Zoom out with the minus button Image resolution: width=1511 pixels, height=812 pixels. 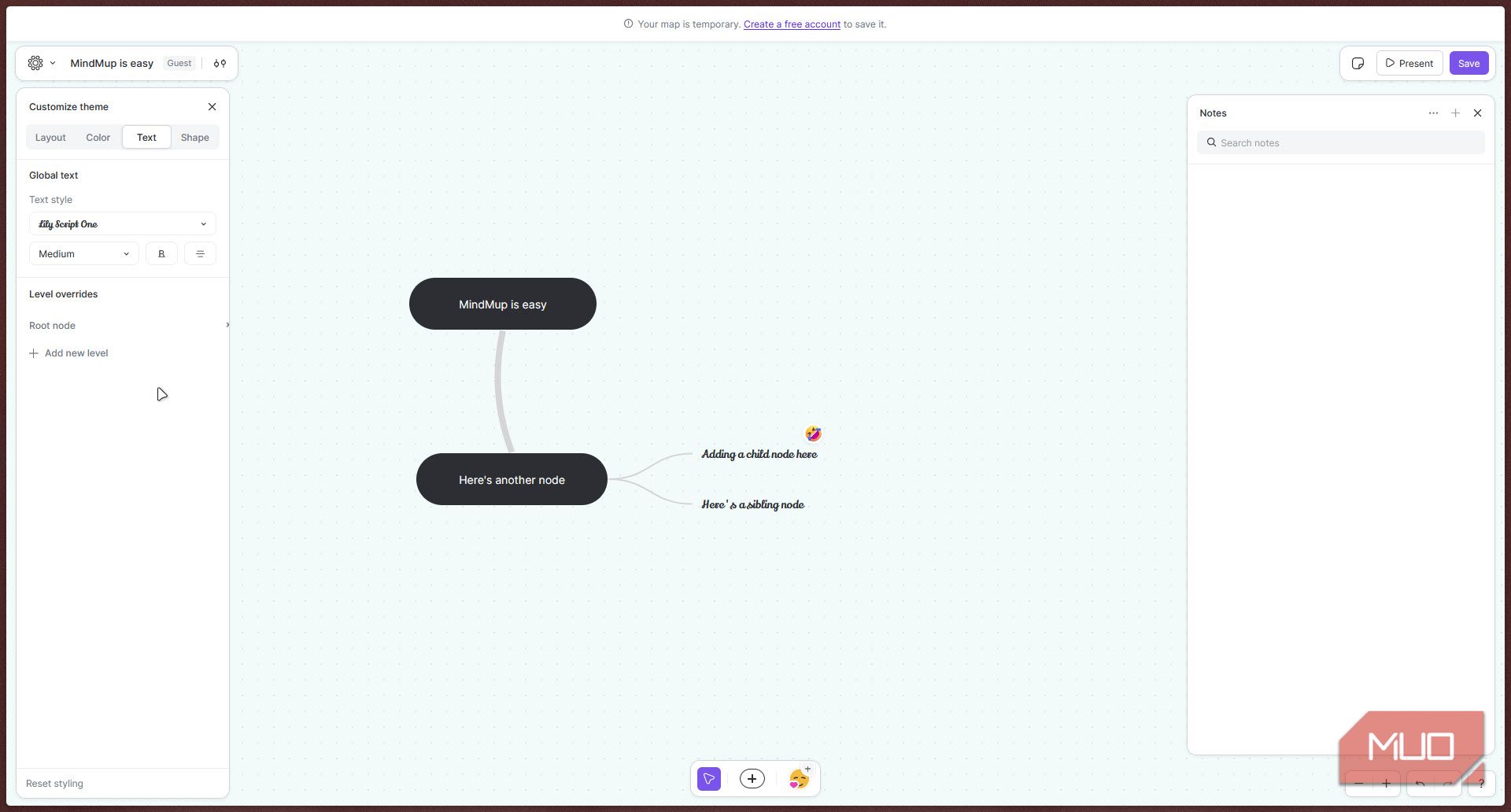[1358, 784]
